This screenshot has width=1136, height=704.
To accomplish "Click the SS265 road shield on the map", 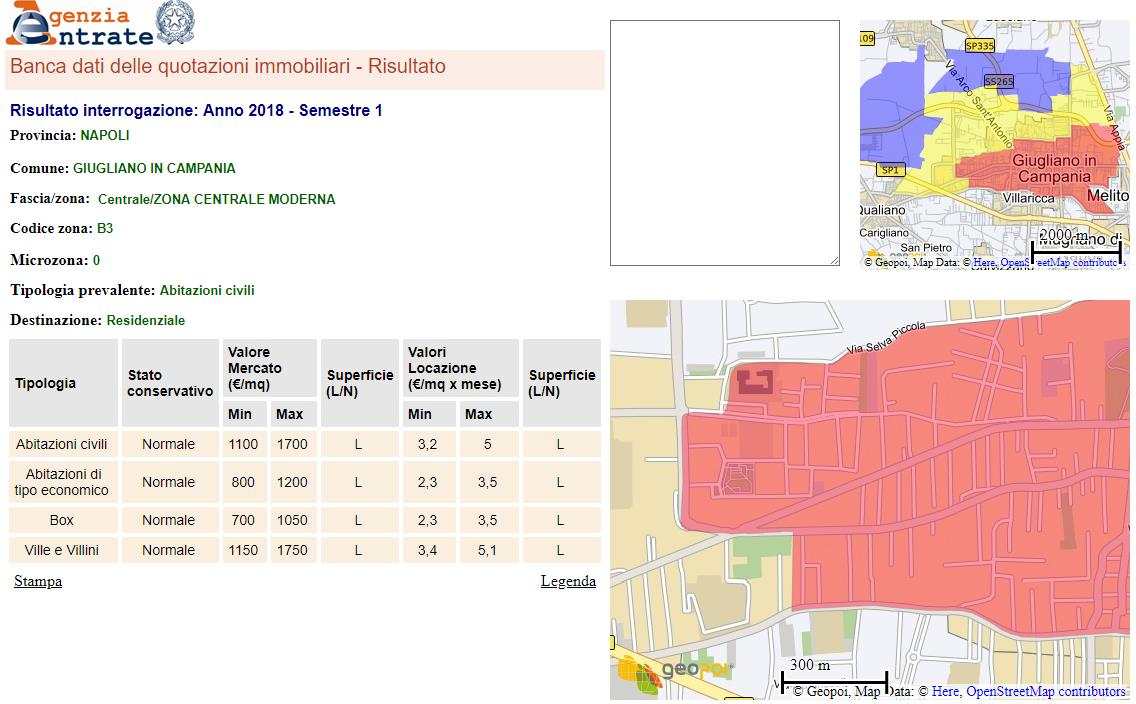I will click(998, 81).
